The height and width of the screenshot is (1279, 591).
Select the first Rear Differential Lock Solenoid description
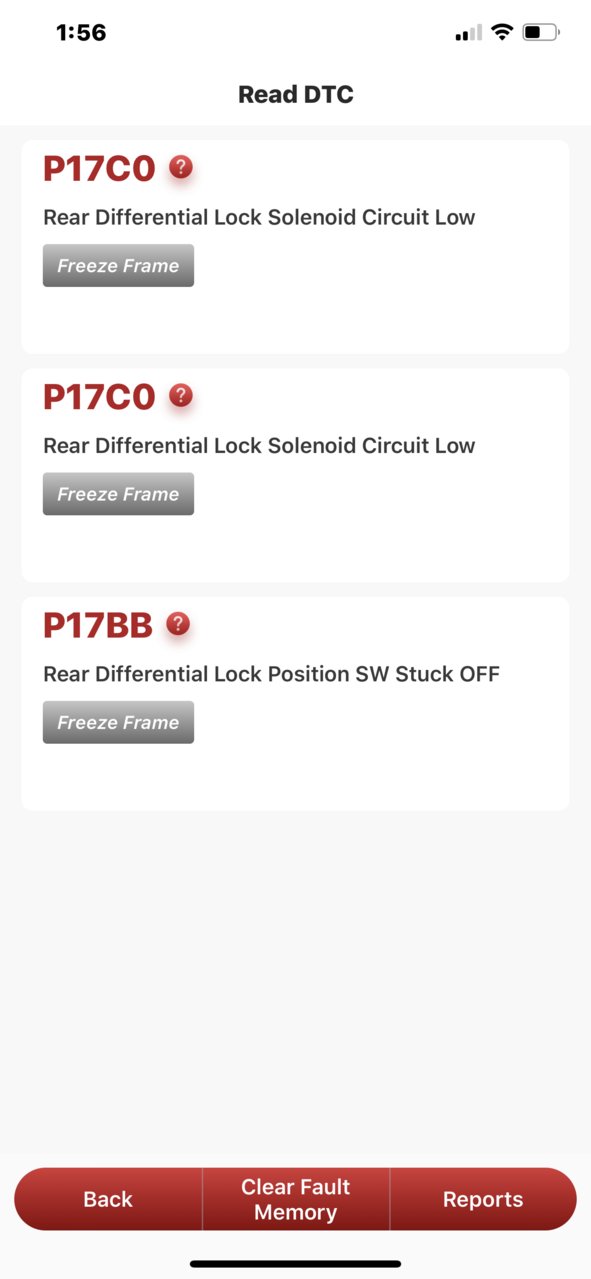(x=259, y=217)
